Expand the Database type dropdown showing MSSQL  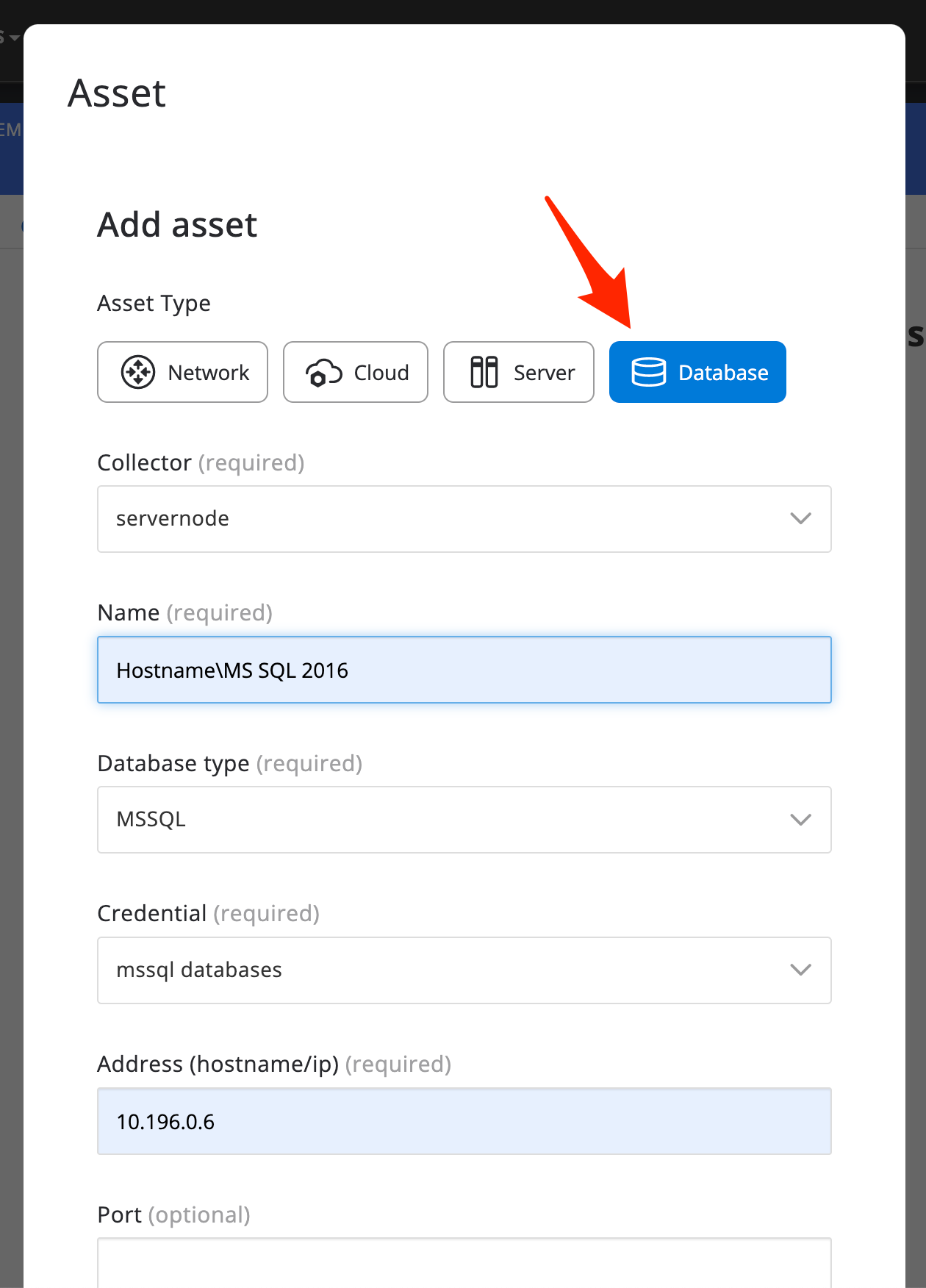tap(441, 819)
